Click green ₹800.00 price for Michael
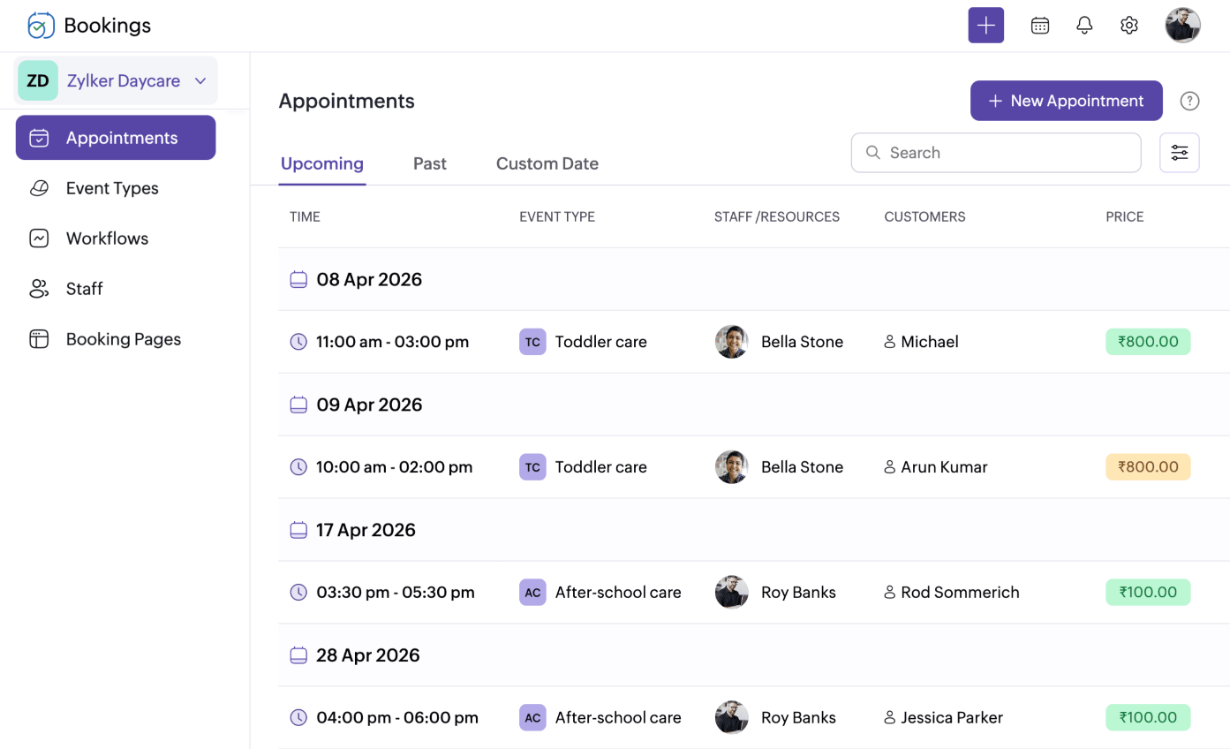This screenshot has height=749, width=1230. (x=1148, y=342)
